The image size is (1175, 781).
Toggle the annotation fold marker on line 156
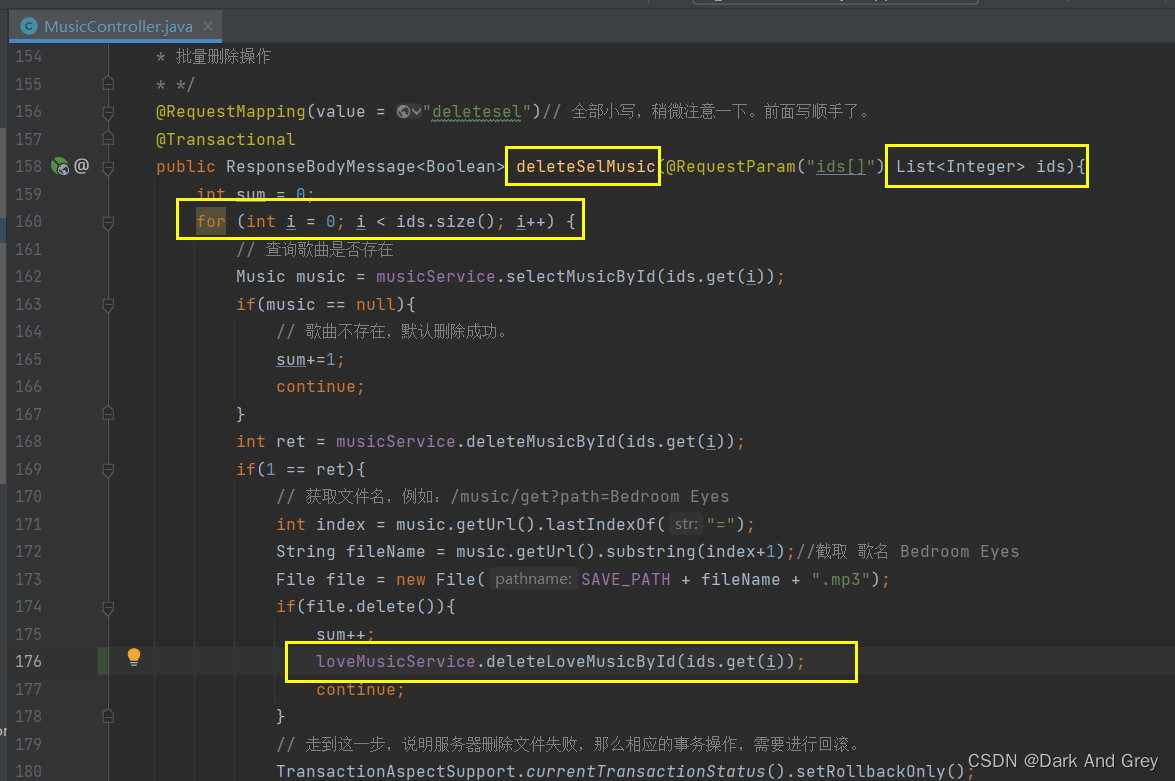[x=108, y=112]
